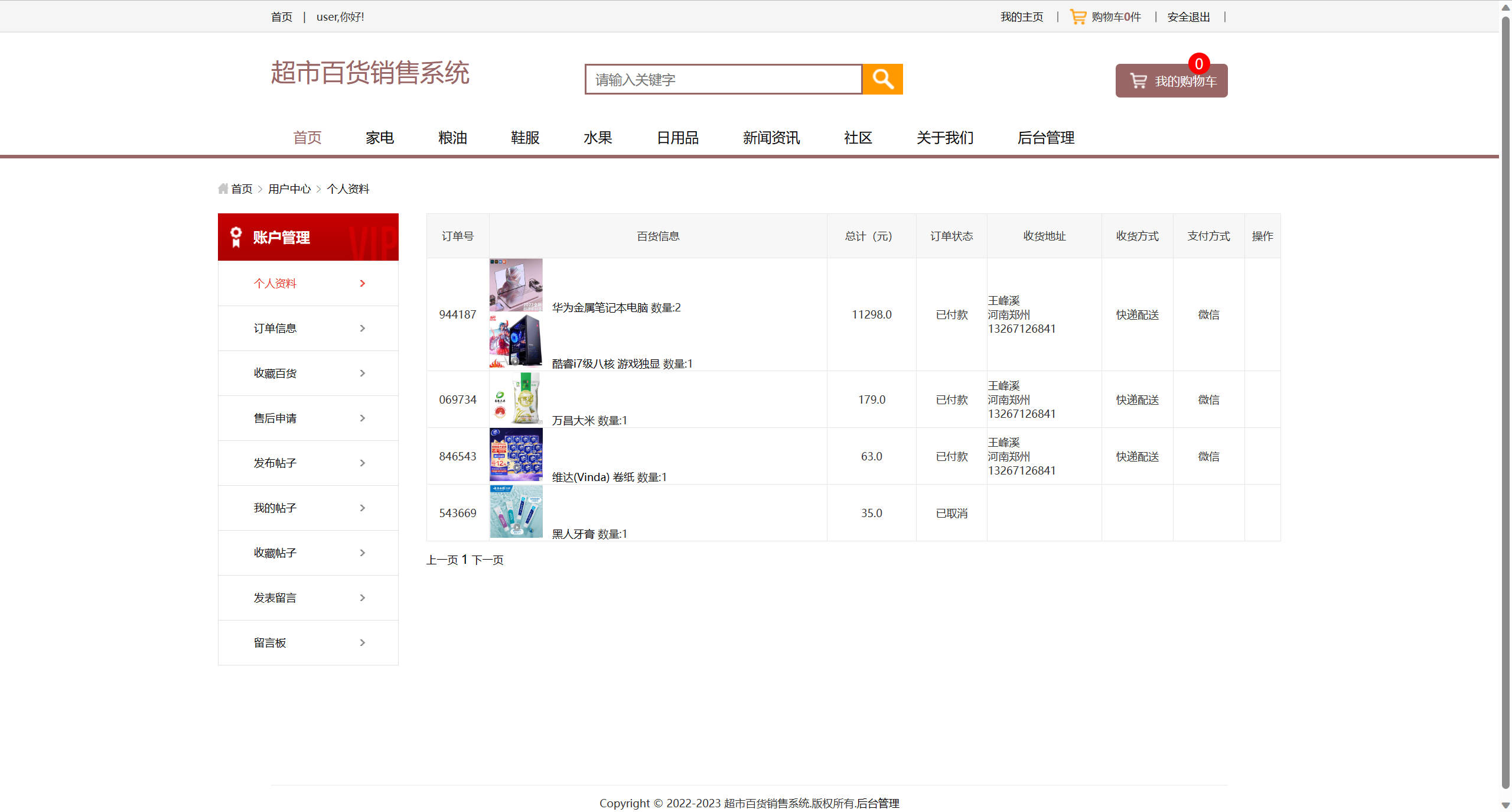Click the 华为金属笔记本电脑 product thumbnail
This screenshot has width=1512, height=812.
[x=515, y=285]
